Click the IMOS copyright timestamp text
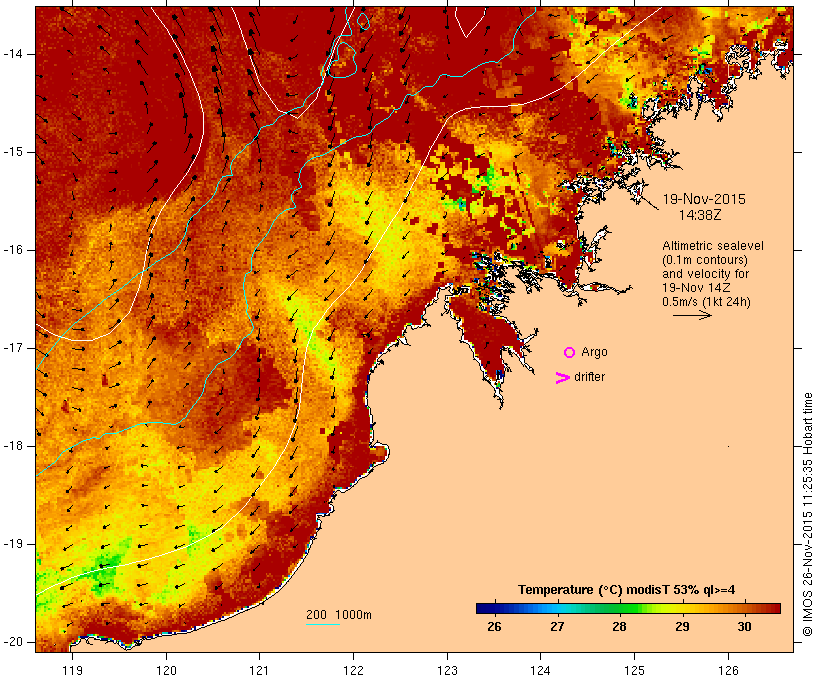Viewport: 820px width, 680px height. 808,514
